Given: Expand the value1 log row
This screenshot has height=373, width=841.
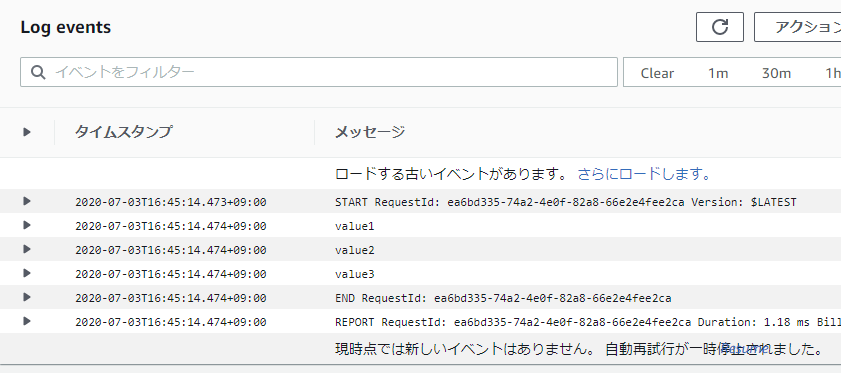Looking at the screenshot, I should tap(27, 225).
